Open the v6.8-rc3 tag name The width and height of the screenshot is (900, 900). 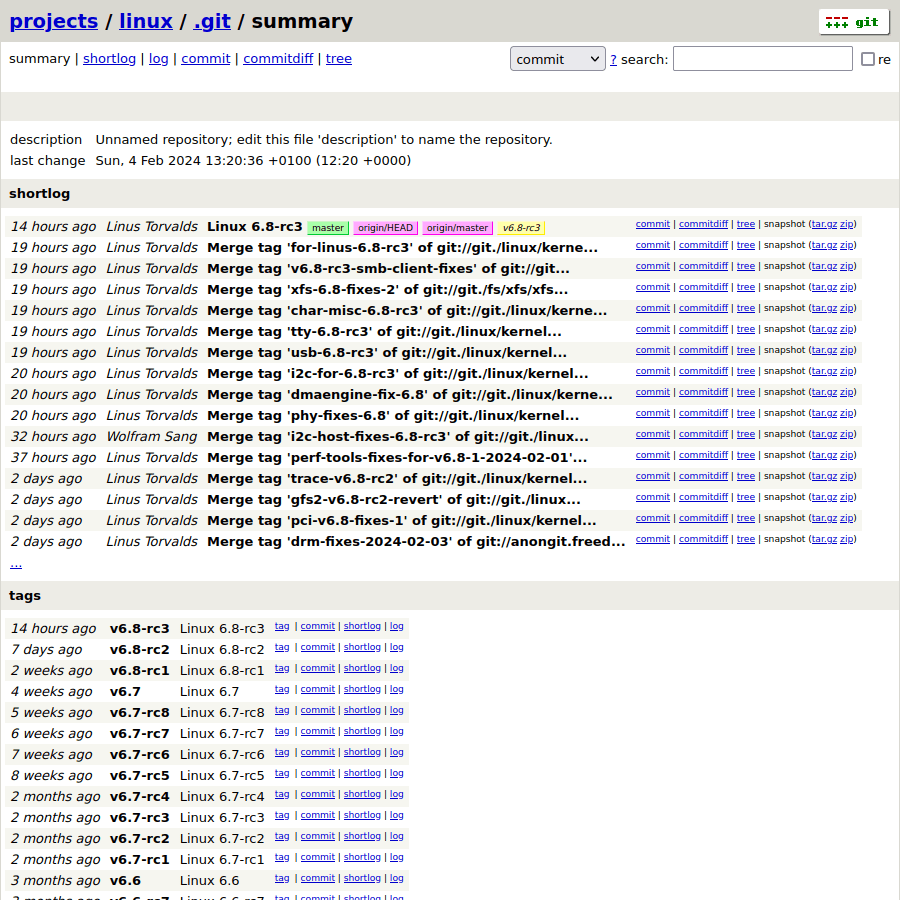(x=139, y=629)
